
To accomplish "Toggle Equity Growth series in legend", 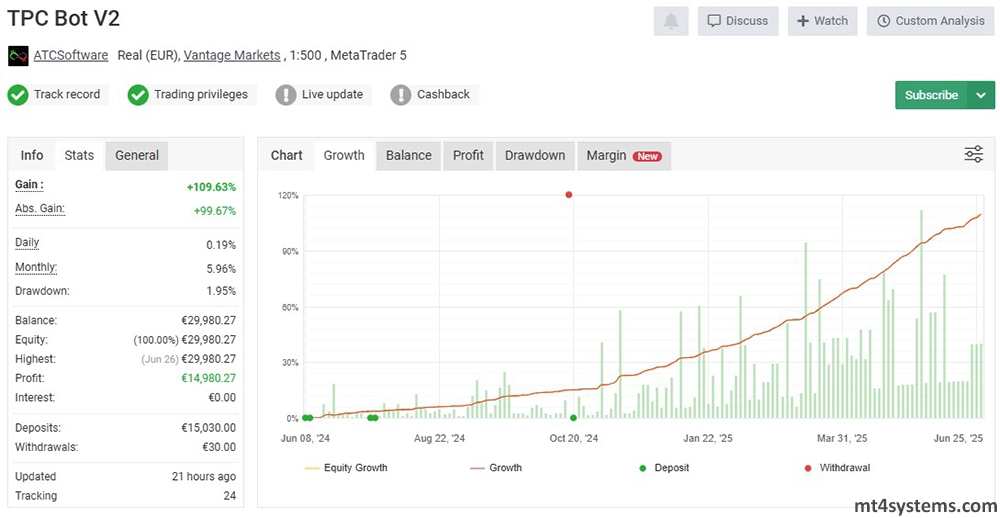I will pos(346,468).
